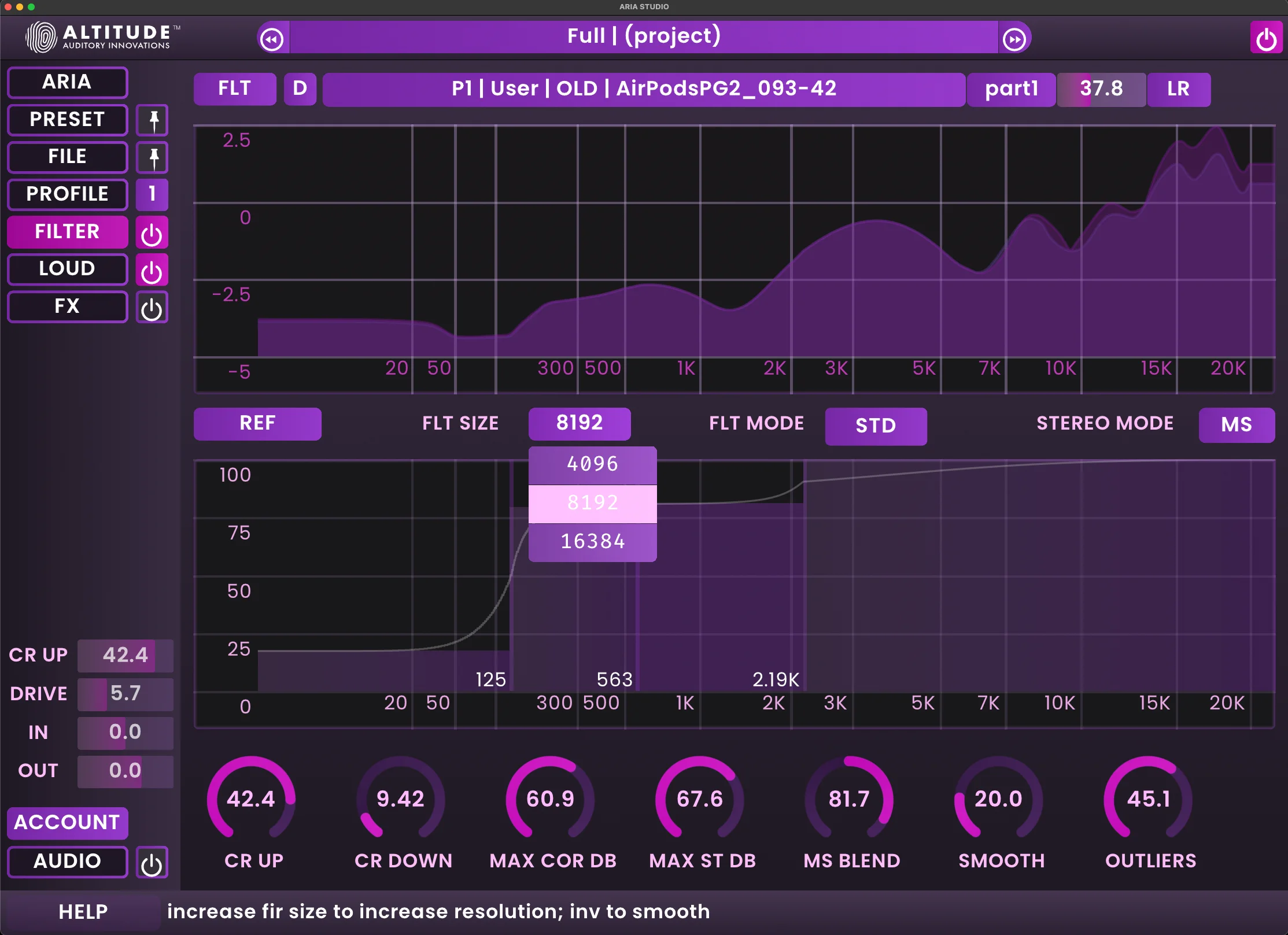Enable the FX power button

pyautogui.click(x=152, y=308)
